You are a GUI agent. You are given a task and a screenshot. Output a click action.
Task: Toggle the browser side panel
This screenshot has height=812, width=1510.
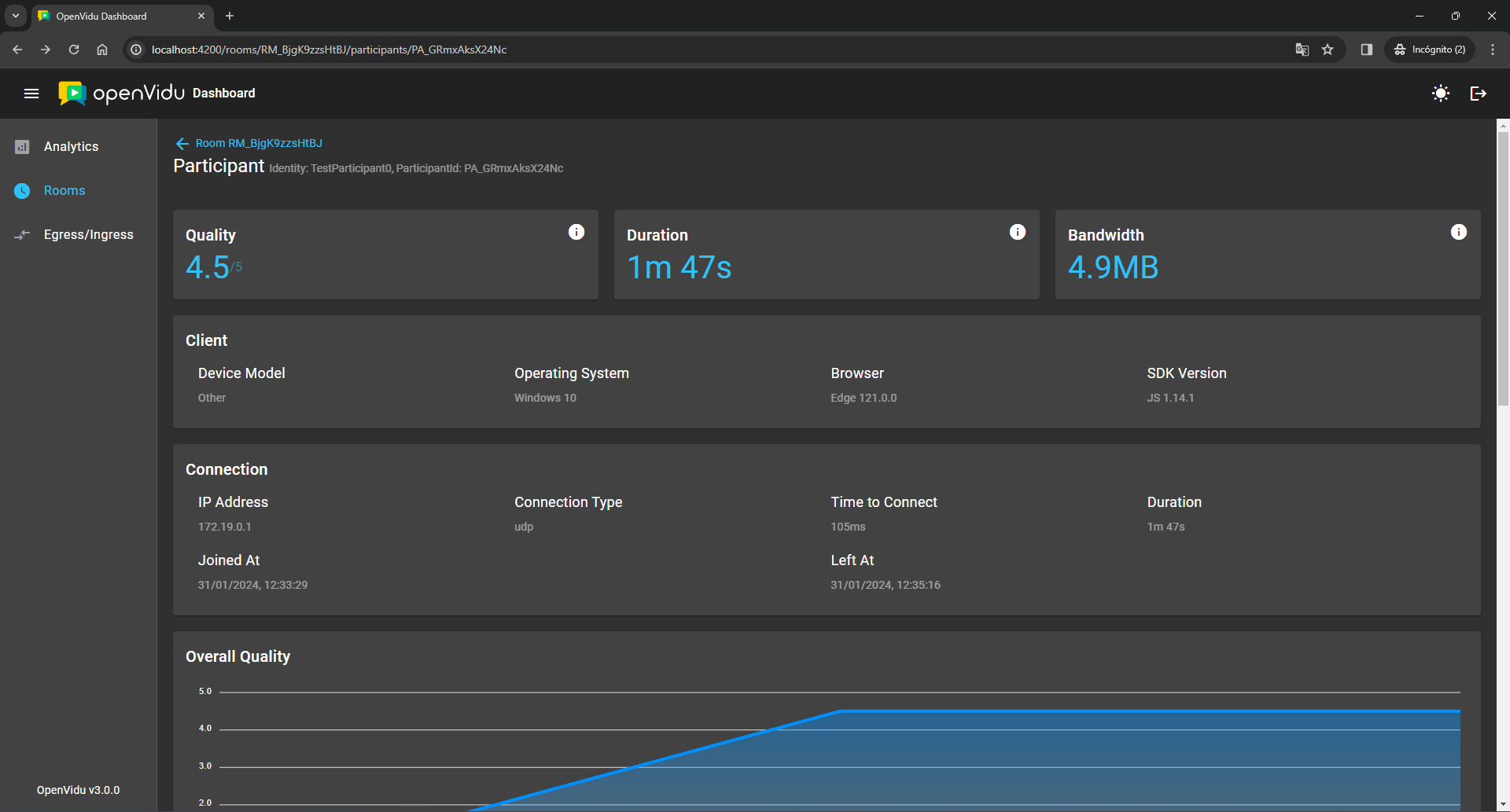tap(1366, 50)
